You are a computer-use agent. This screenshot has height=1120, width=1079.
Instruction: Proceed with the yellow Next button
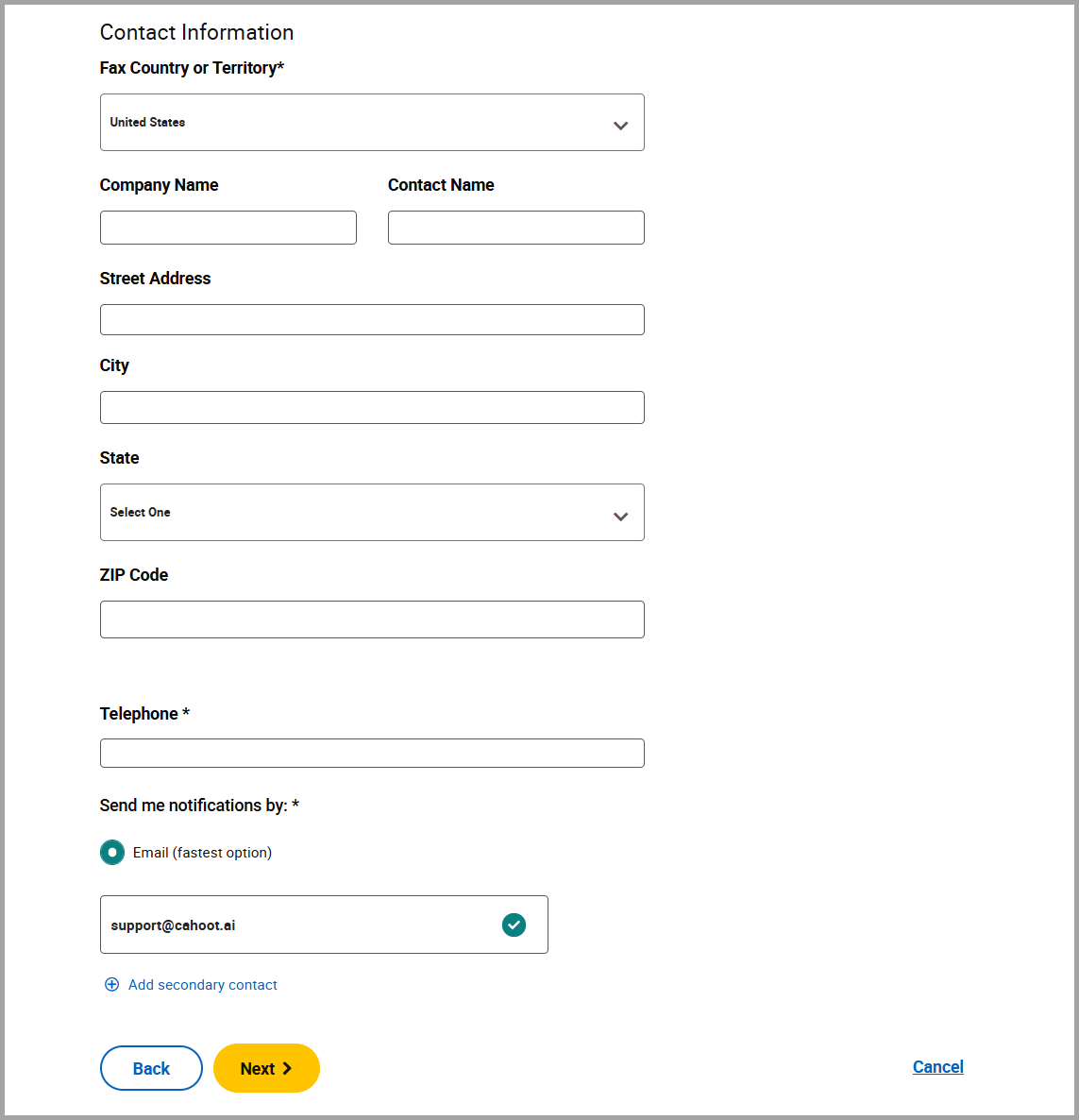pyautogui.click(x=266, y=1068)
